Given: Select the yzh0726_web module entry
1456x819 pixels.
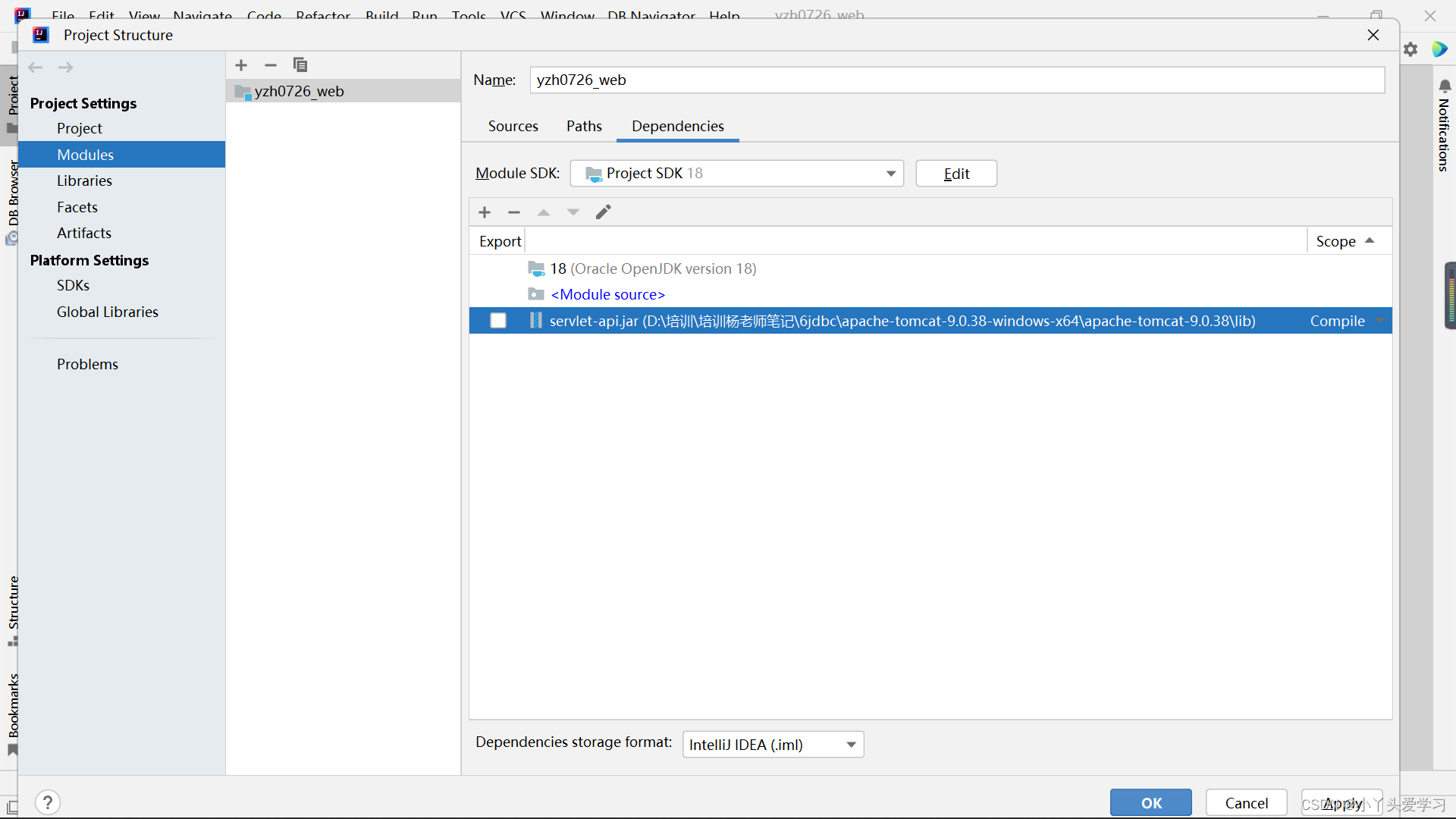Looking at the screenshot, I should pos(344,91).
